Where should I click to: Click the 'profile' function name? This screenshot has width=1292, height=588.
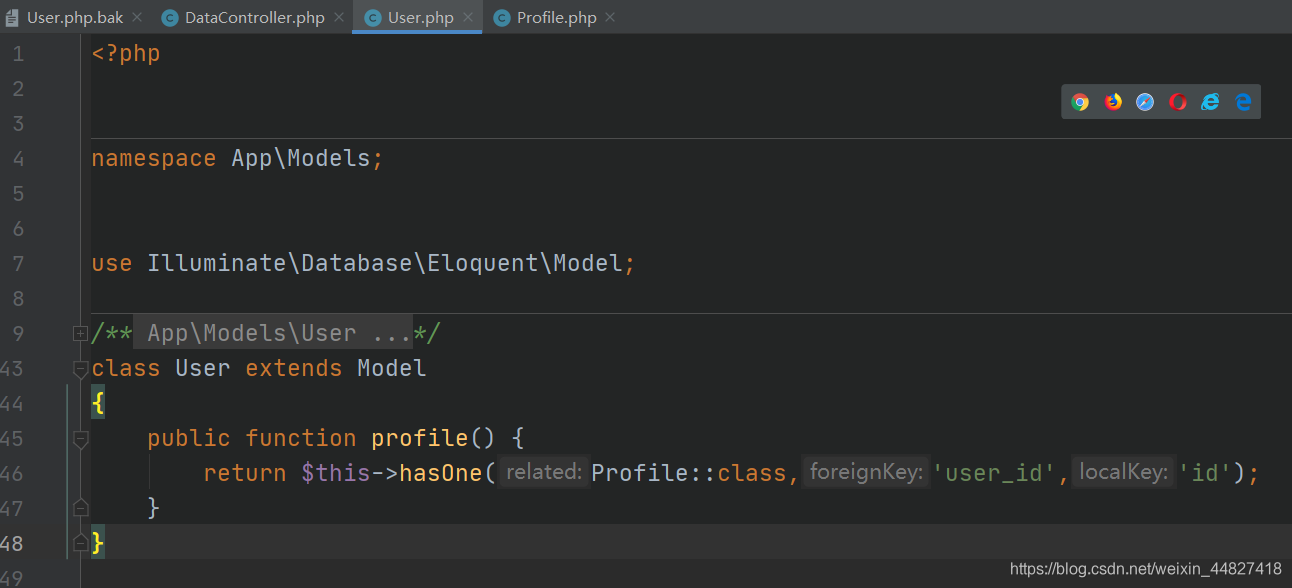pos(420,438)
